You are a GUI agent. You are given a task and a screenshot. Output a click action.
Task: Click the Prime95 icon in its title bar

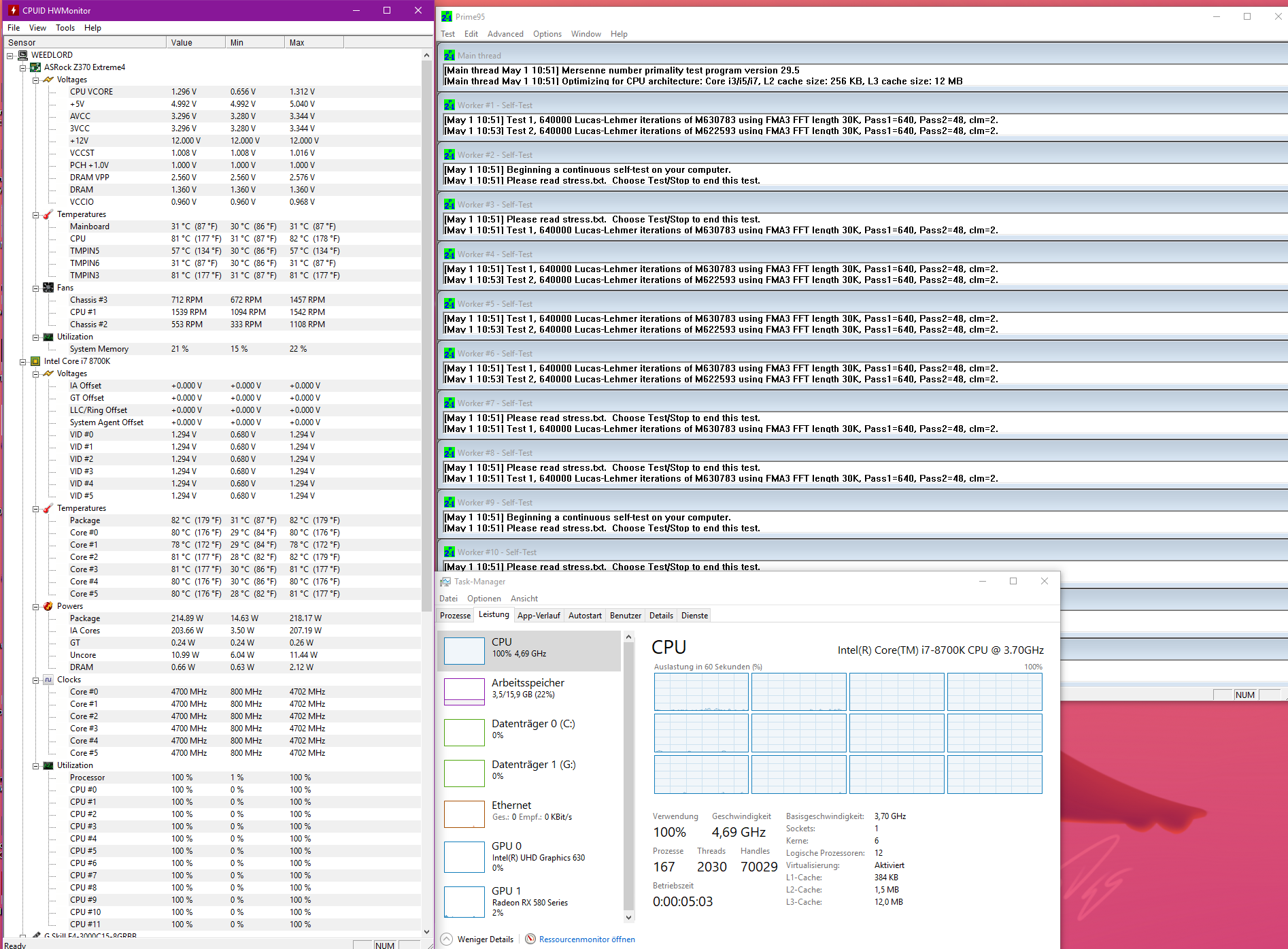pyautogui.click(x=447, y=16)
